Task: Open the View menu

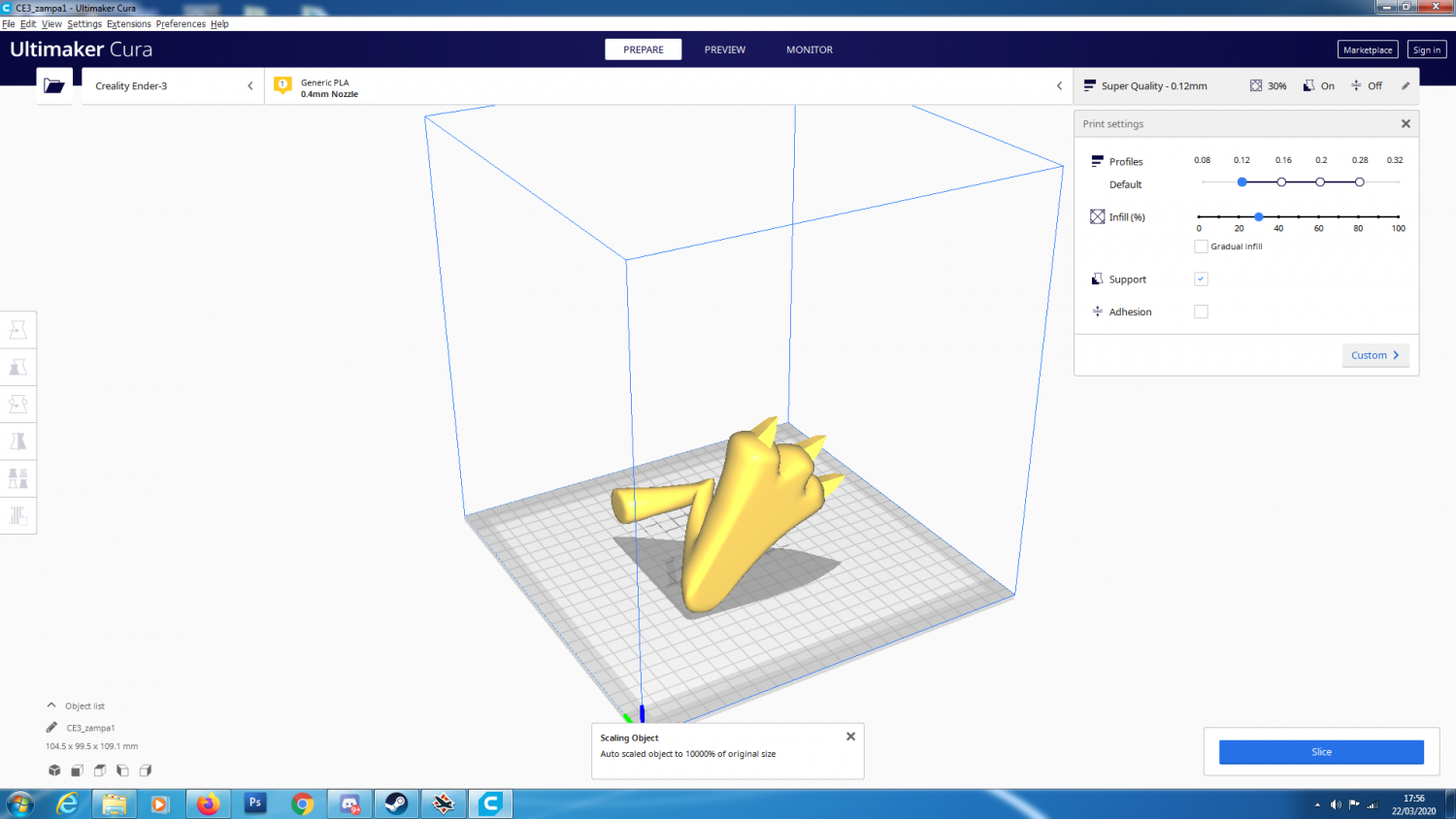Action: click(x=51, y=24)
